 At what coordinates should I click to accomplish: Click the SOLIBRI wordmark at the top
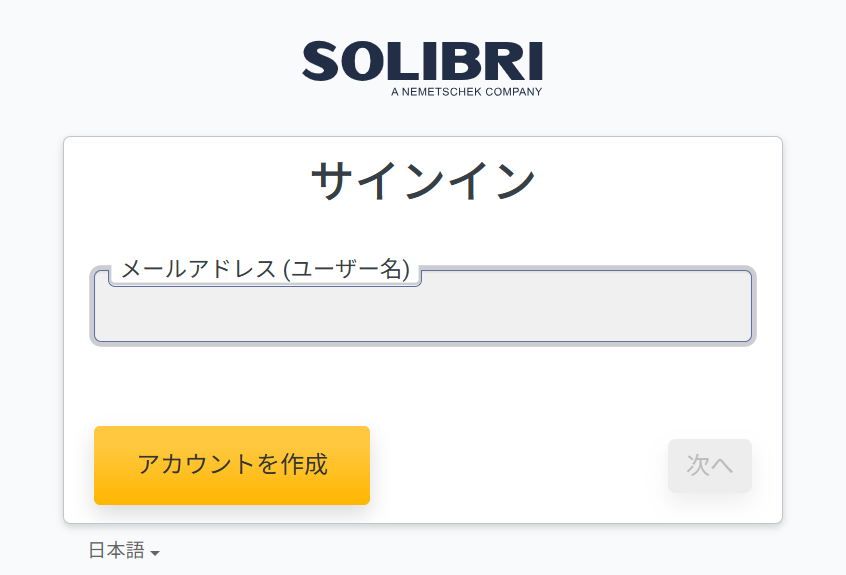tap(422, 61)
